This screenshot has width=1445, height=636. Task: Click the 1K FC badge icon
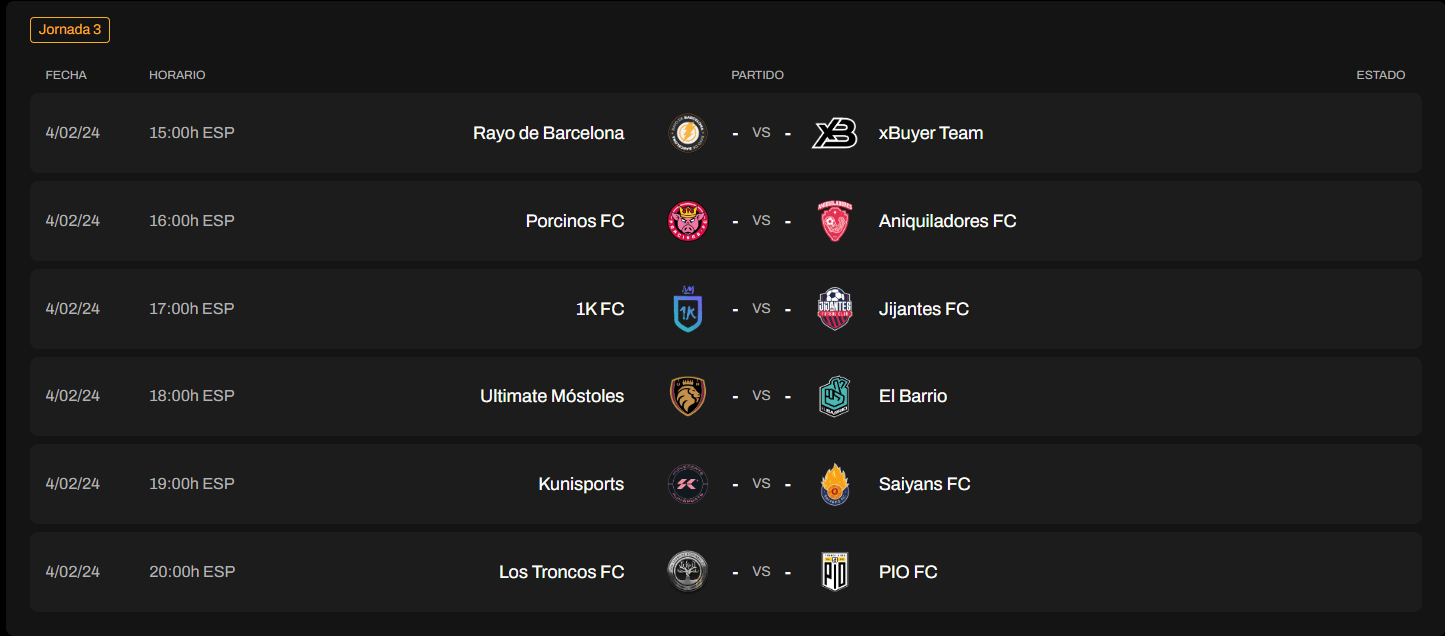(688, 308)
